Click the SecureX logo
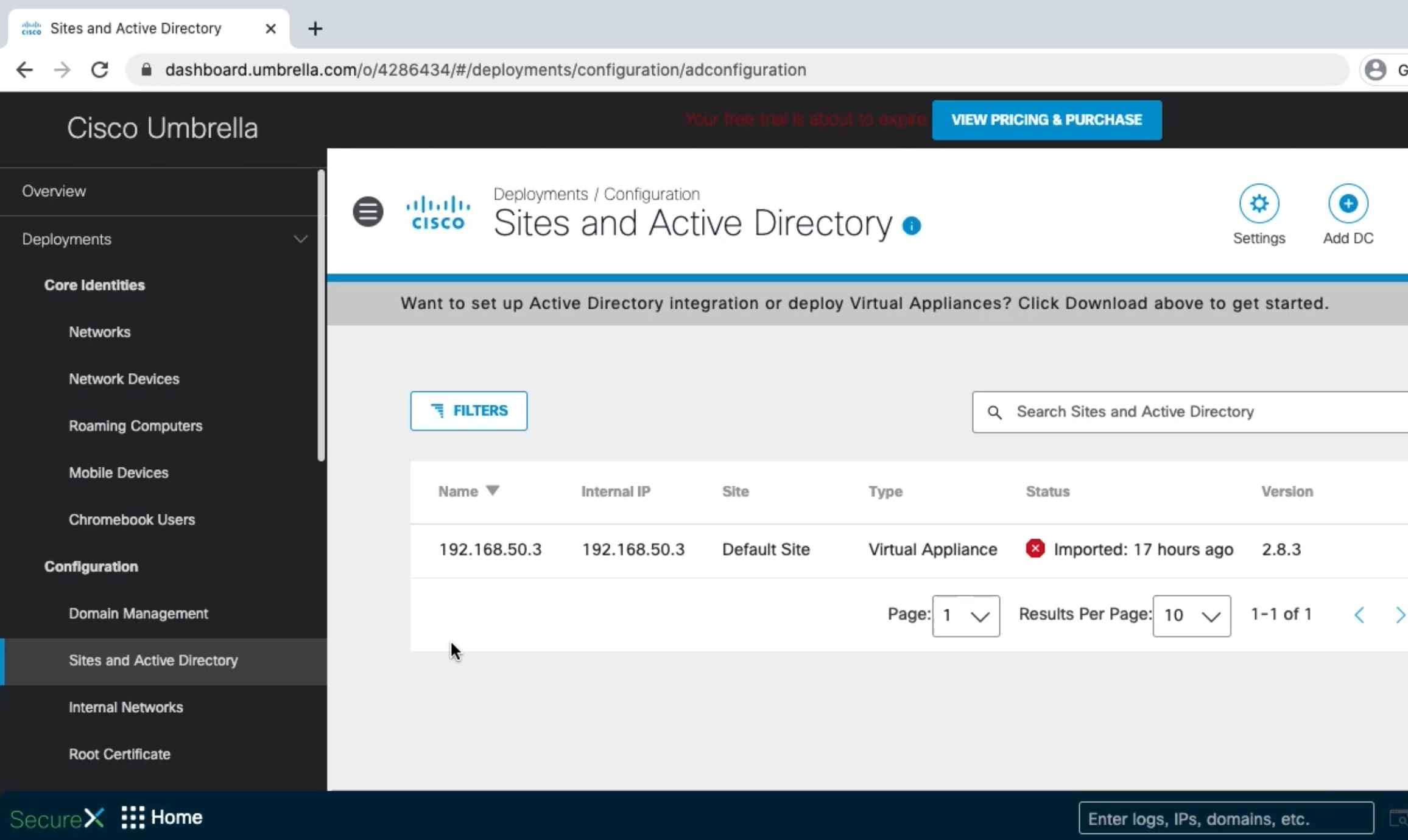 57,818
